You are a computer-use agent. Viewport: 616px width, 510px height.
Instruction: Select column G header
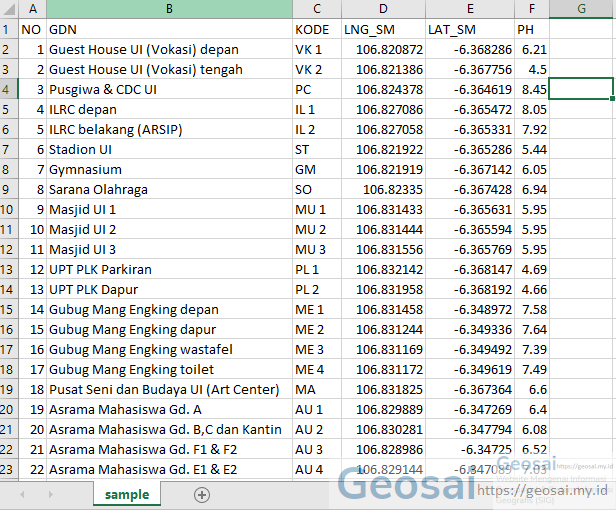click(582, 9)
